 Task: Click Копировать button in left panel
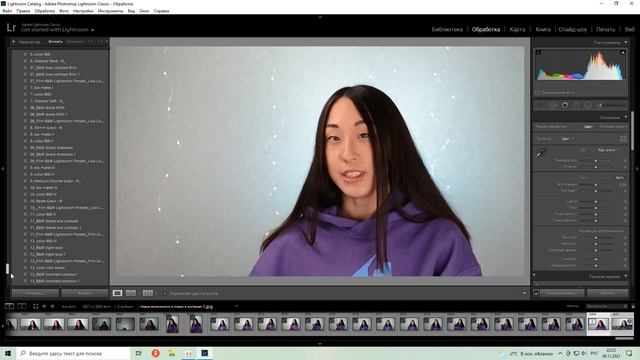click(x=36, y=293)
